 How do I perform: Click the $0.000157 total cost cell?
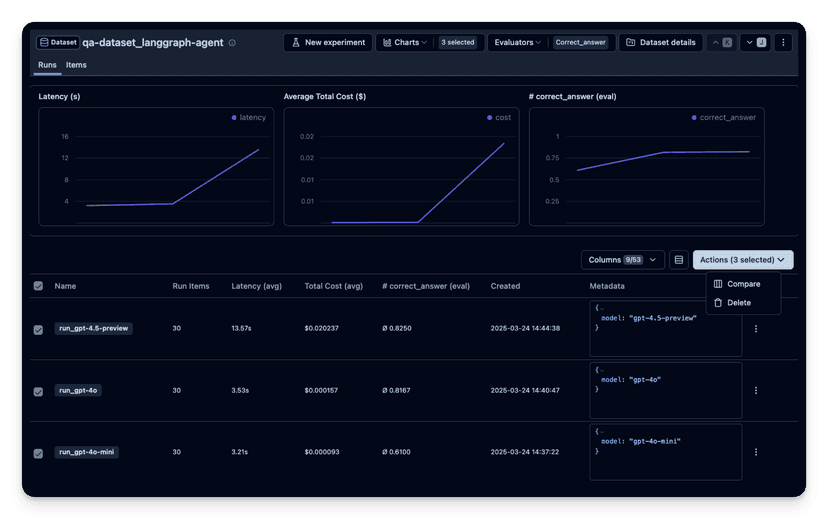(321, 390)
